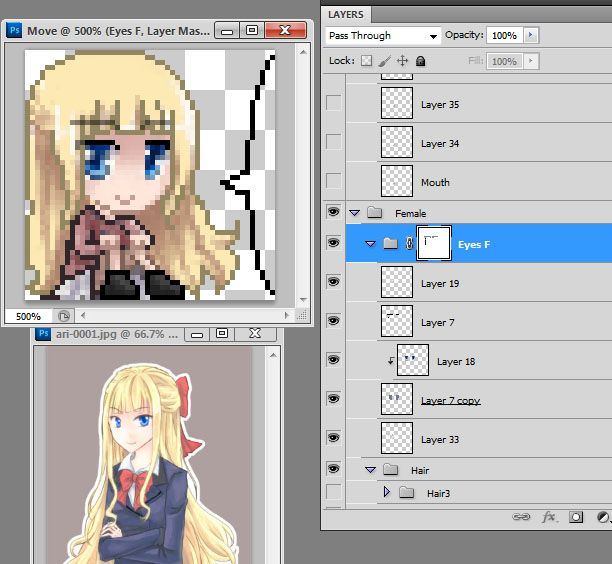Viewport: 612px width, 564px height.
Task: Click the Eyes F mask link icon
Action: (409, 244)
